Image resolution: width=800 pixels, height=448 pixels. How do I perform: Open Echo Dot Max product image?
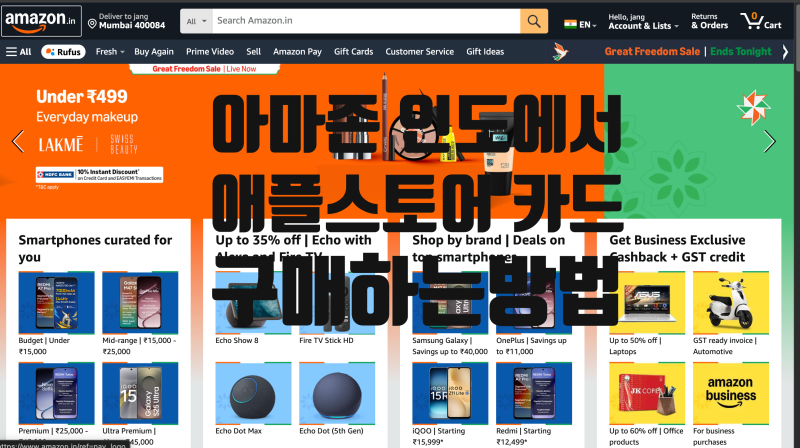[x=253, y=393]
